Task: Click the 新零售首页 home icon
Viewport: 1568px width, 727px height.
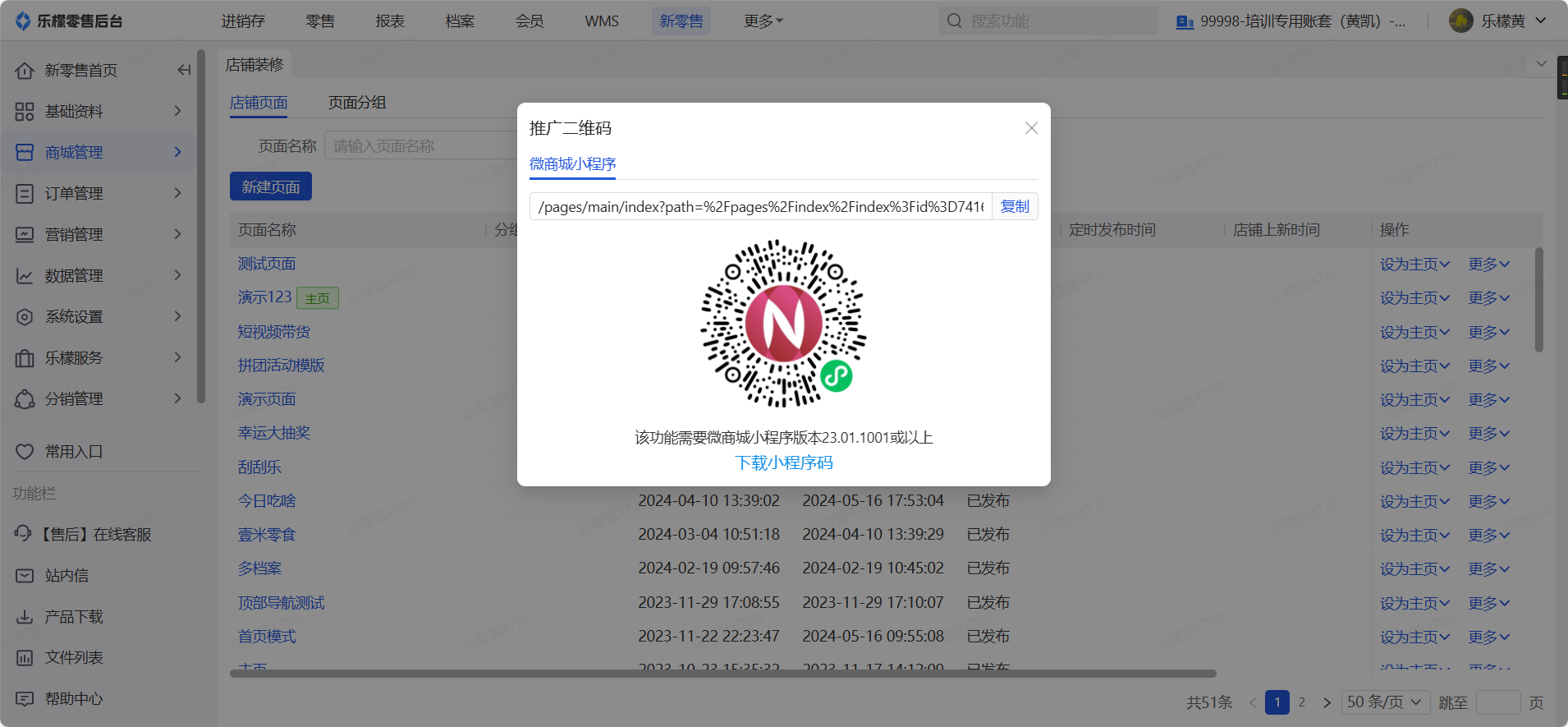Action: click(25, 71)
